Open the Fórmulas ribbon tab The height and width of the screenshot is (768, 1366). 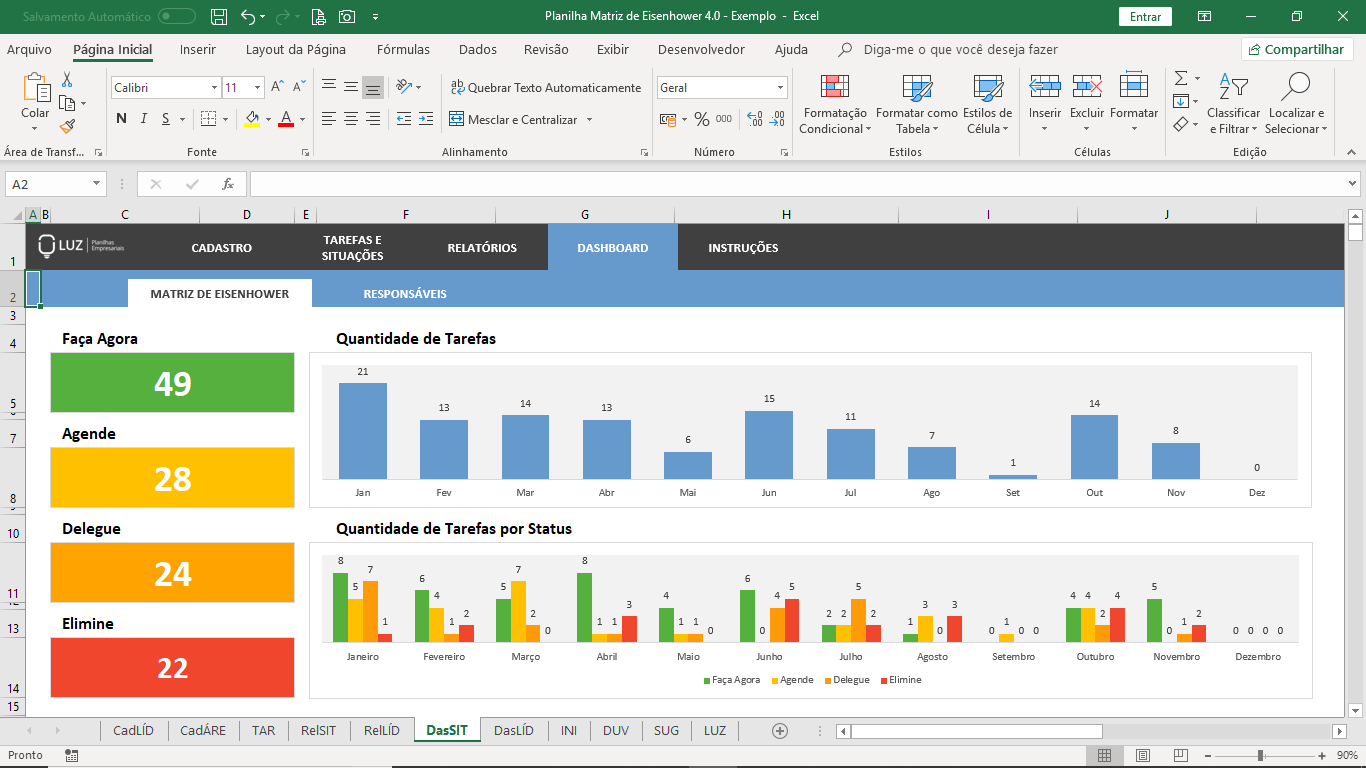coord(403,50)
